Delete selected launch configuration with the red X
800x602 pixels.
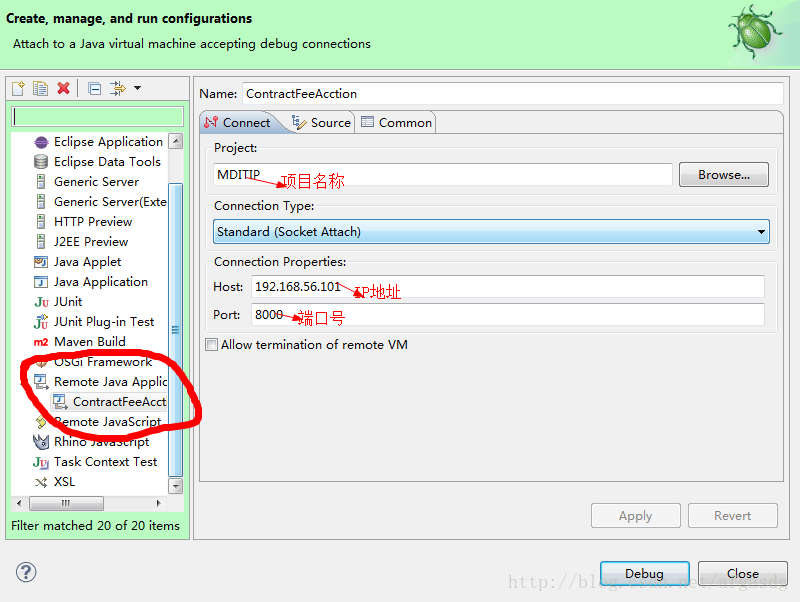(x=63, y=88)
